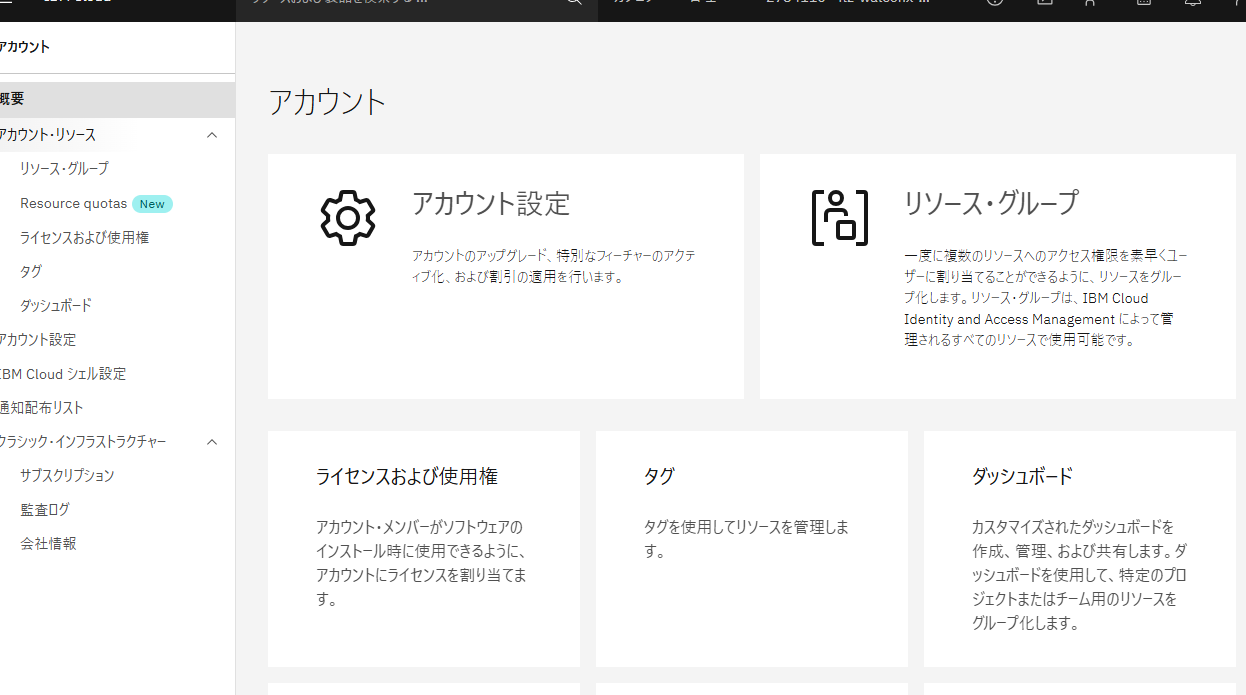
Task: Open リソース・グループ in the left sidebar
Action: pyautogui.click(x=64, y=169)
